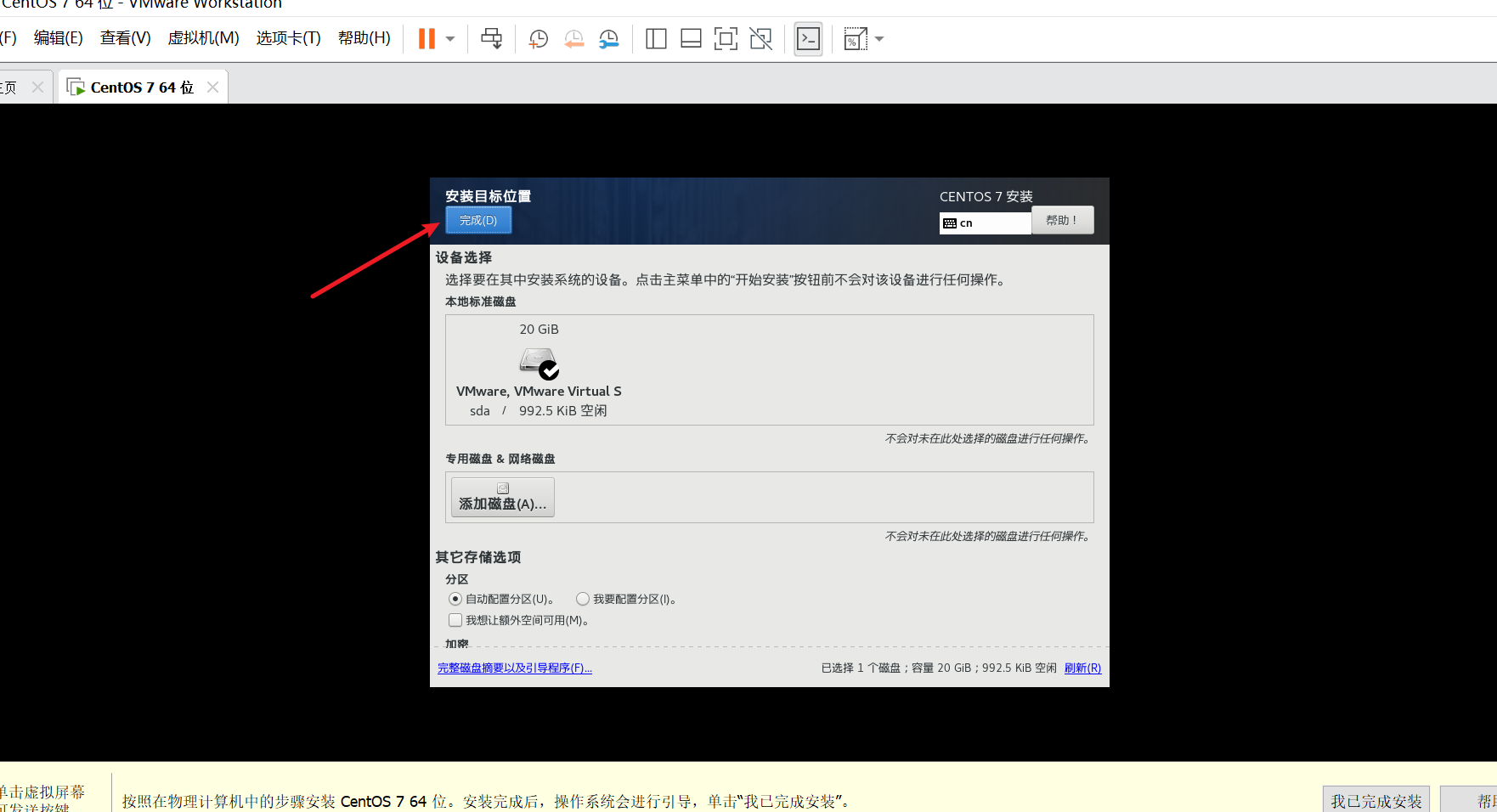Viewport: 1497px width, 812px height.
Task: Open the 虚拟机(M) menu
Action: click(204, 38)
